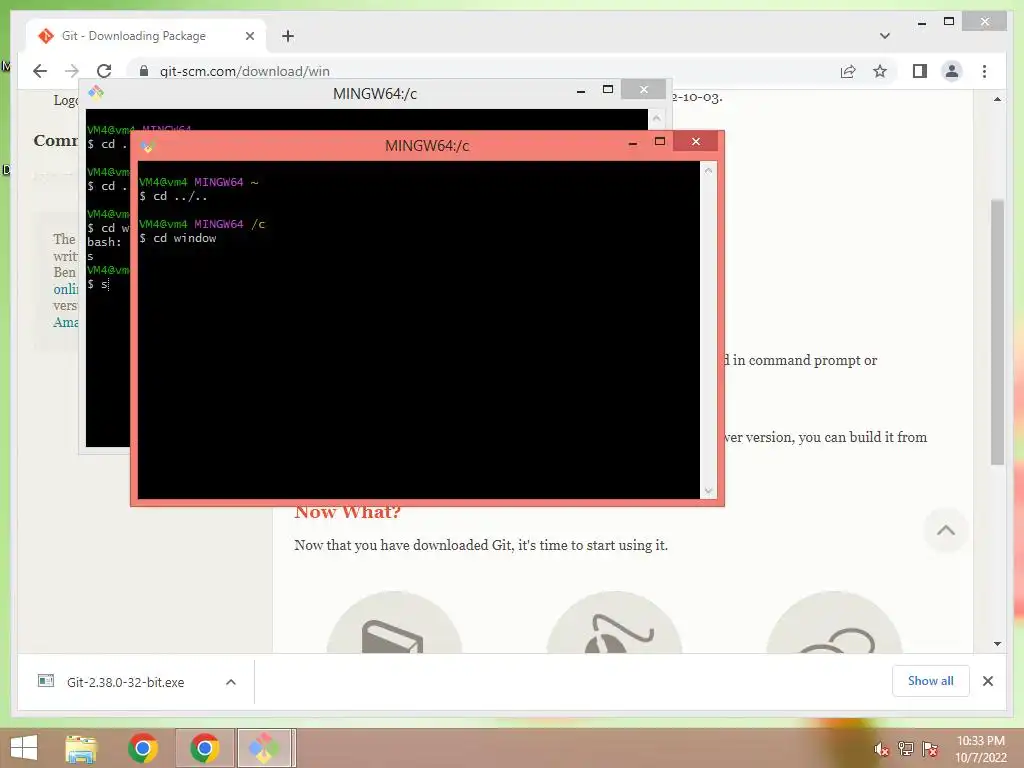Click the muted volume tray icon
This screenshot has height=768, width=1024.
881,749
